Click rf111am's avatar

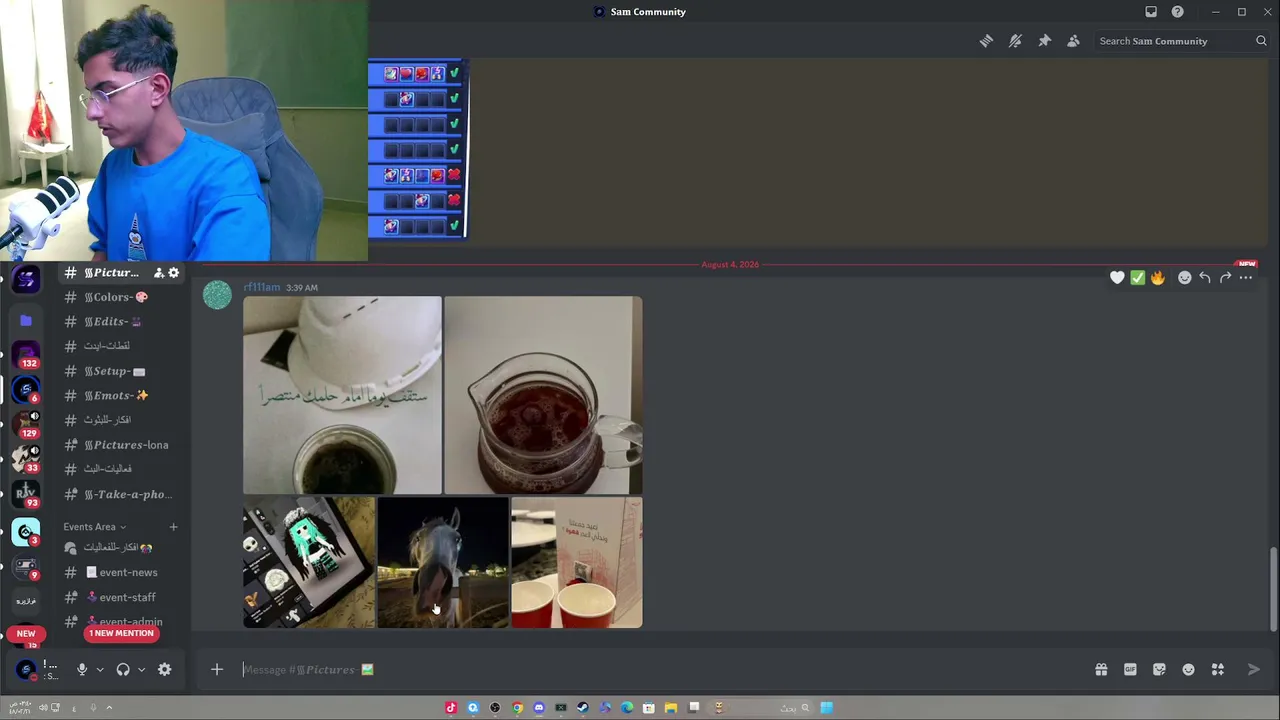tap(217, 295)
